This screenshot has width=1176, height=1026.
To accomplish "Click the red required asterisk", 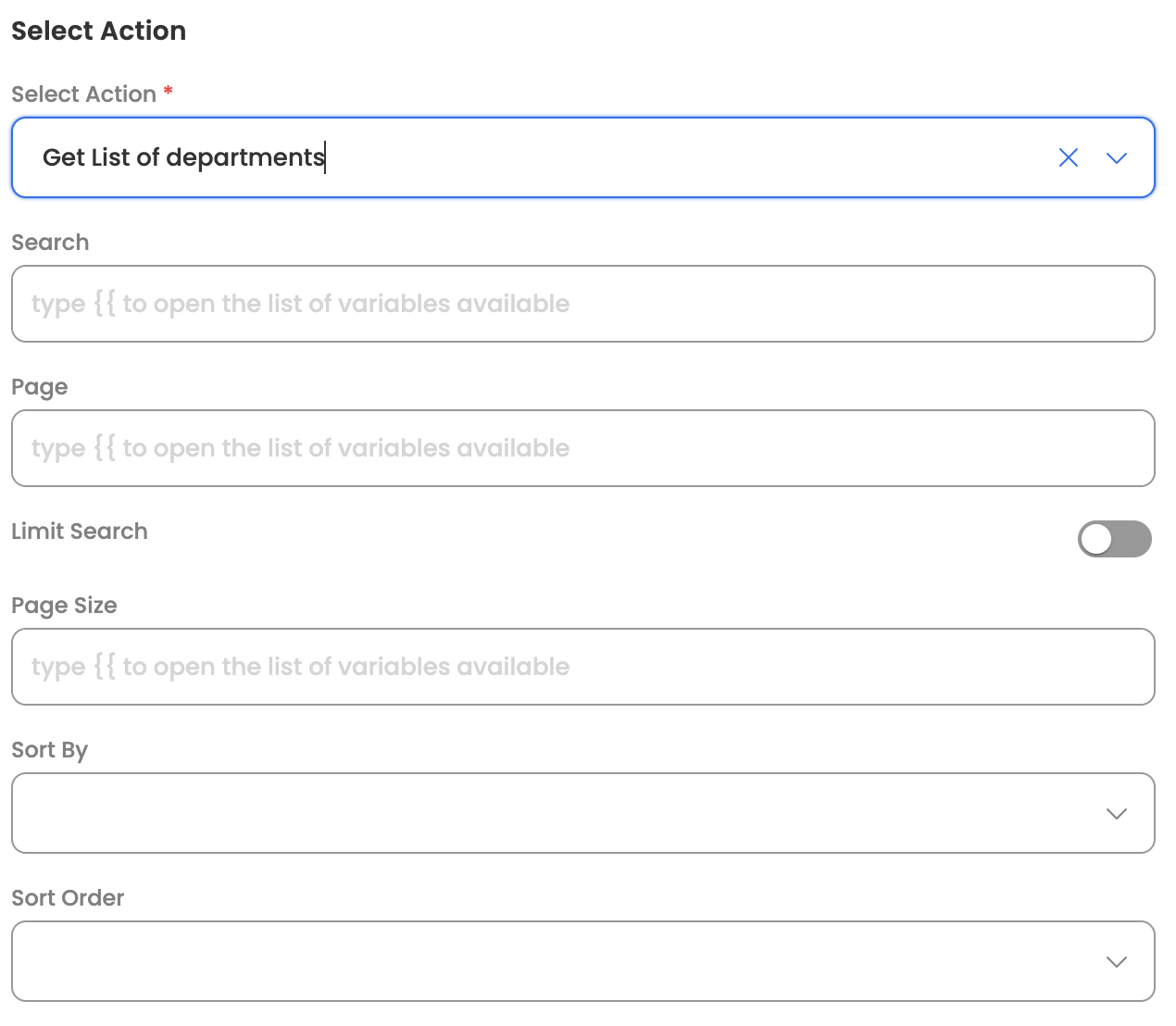I will click(x=168, y=91).
